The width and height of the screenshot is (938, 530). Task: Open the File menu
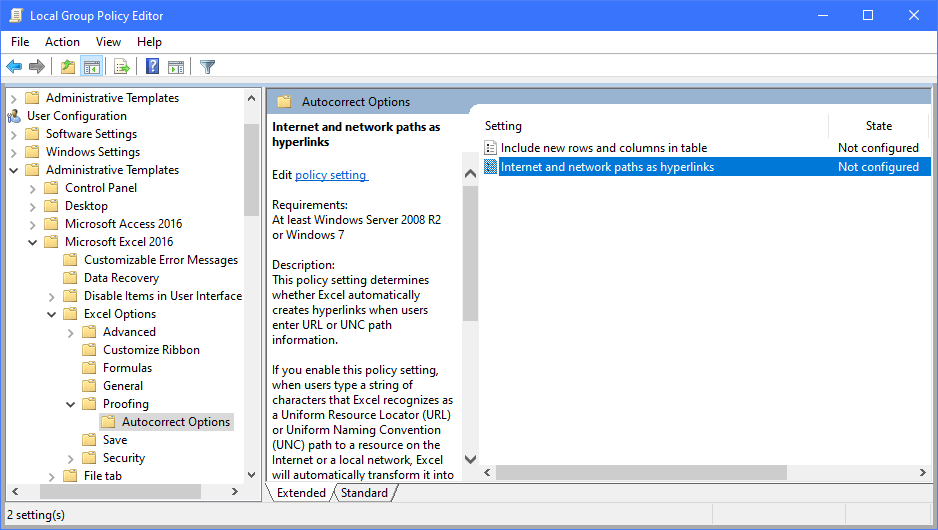(x=20, y=42)
